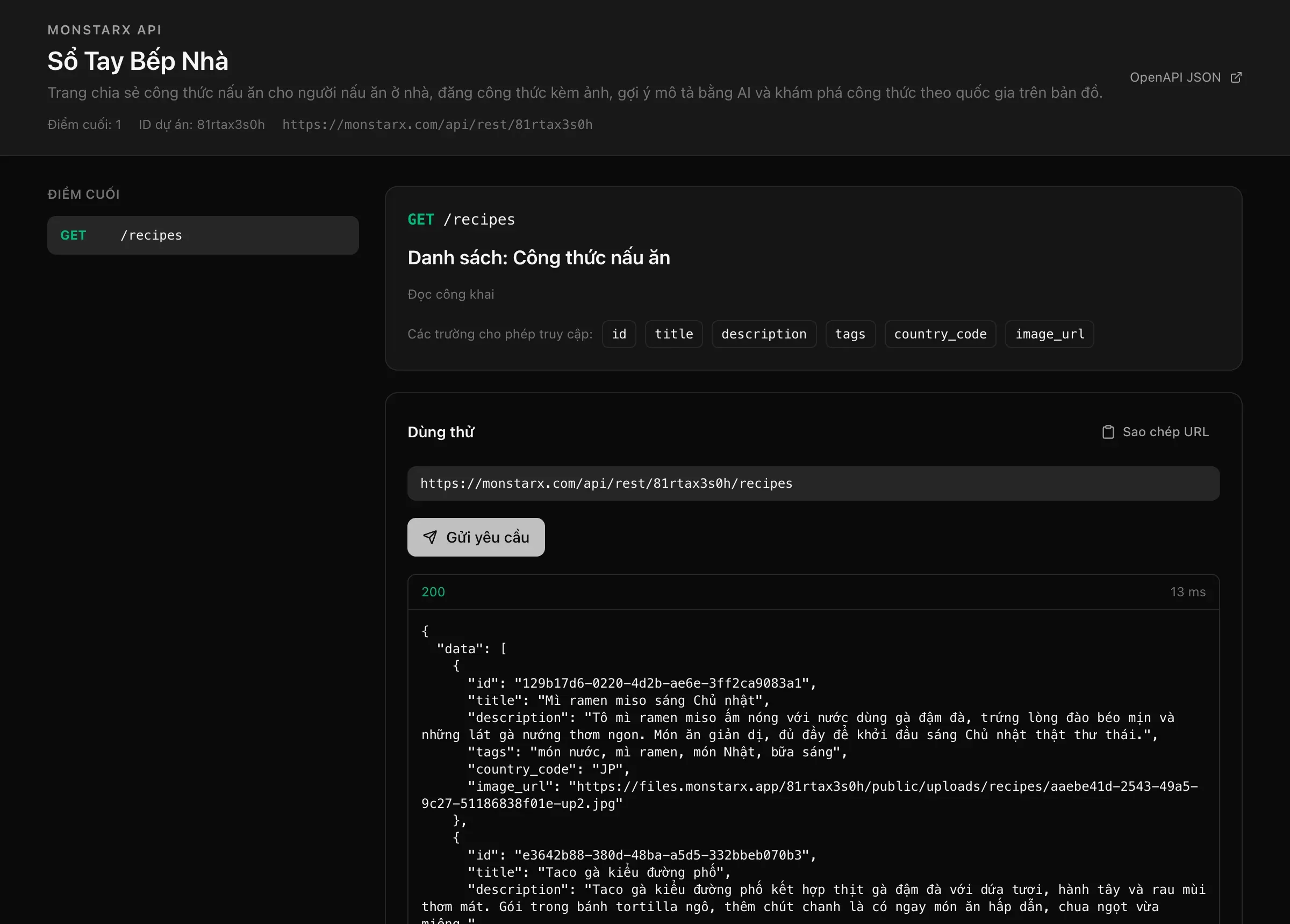Screen dimensions: 1290x924
Task: Click the first recipe id 129b17d6 line
Action: click(x=642, y=683)
